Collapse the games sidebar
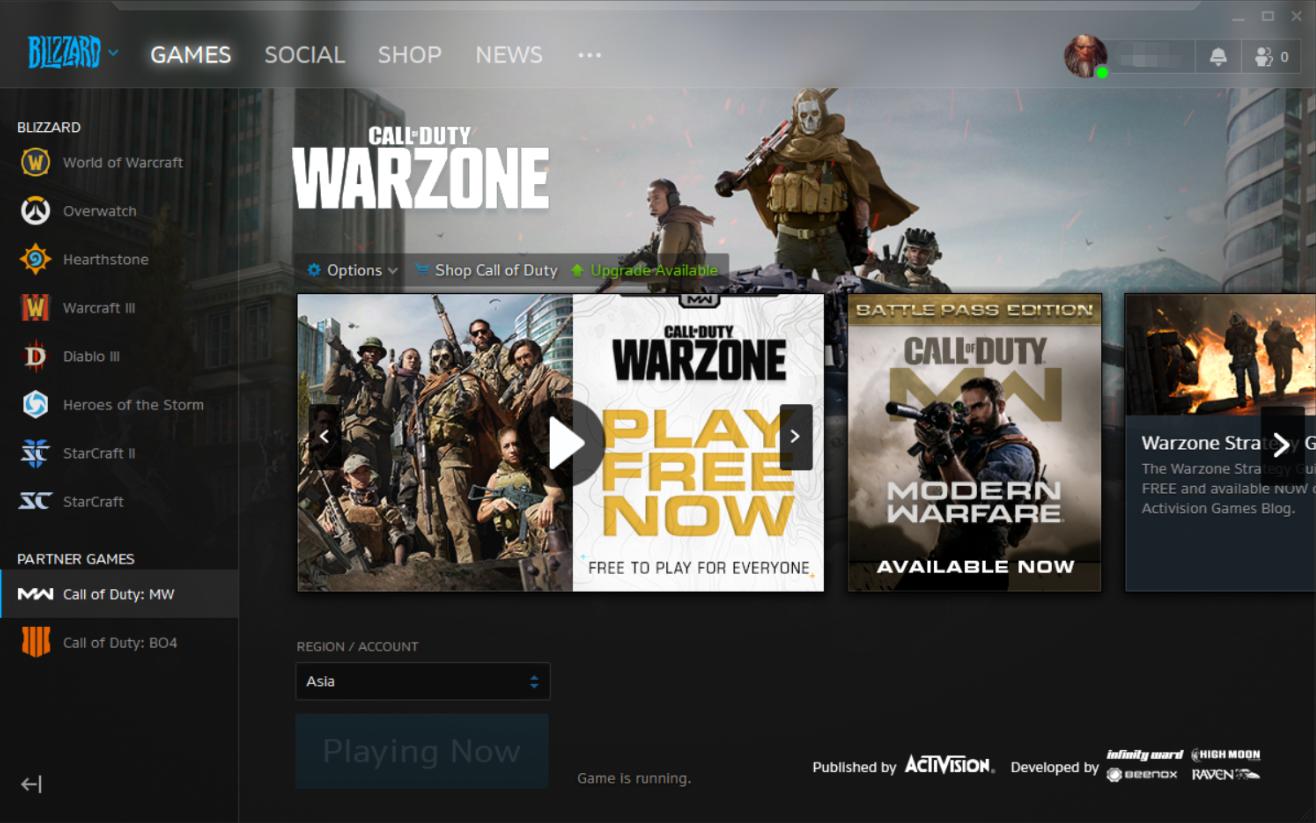The height and width of the screenshot is (823, 1316). tap(31, 784)
